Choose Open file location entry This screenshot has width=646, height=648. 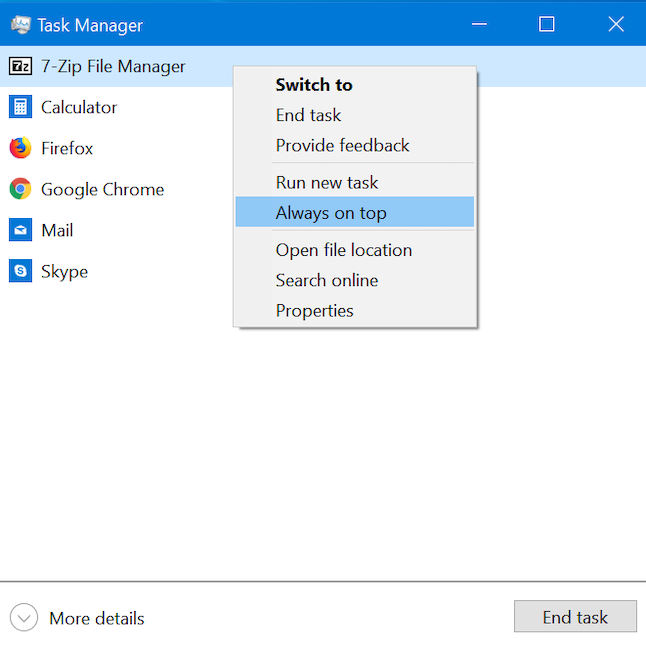(355, 250)
